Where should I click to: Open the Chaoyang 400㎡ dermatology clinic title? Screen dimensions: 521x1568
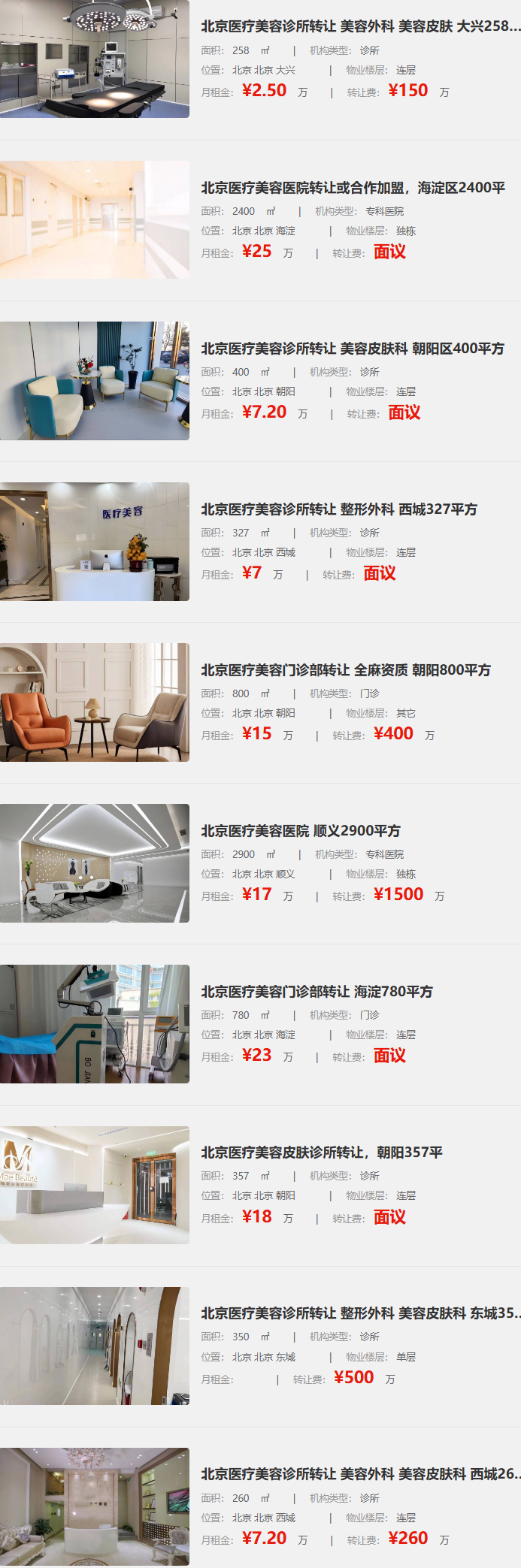353,348
